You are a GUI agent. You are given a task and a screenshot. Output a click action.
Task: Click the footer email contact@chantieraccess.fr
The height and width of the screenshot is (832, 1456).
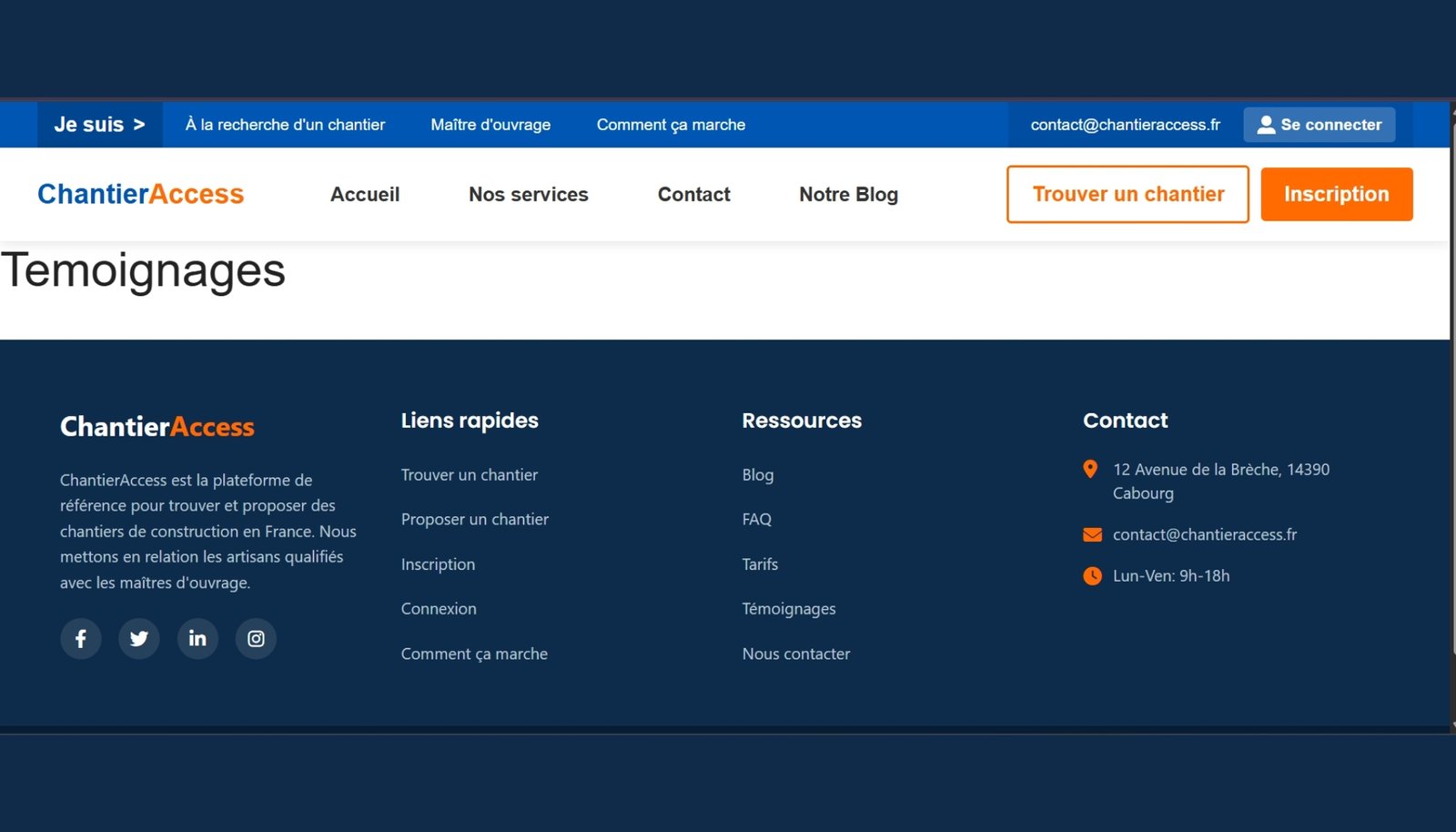click(1205, 535)
